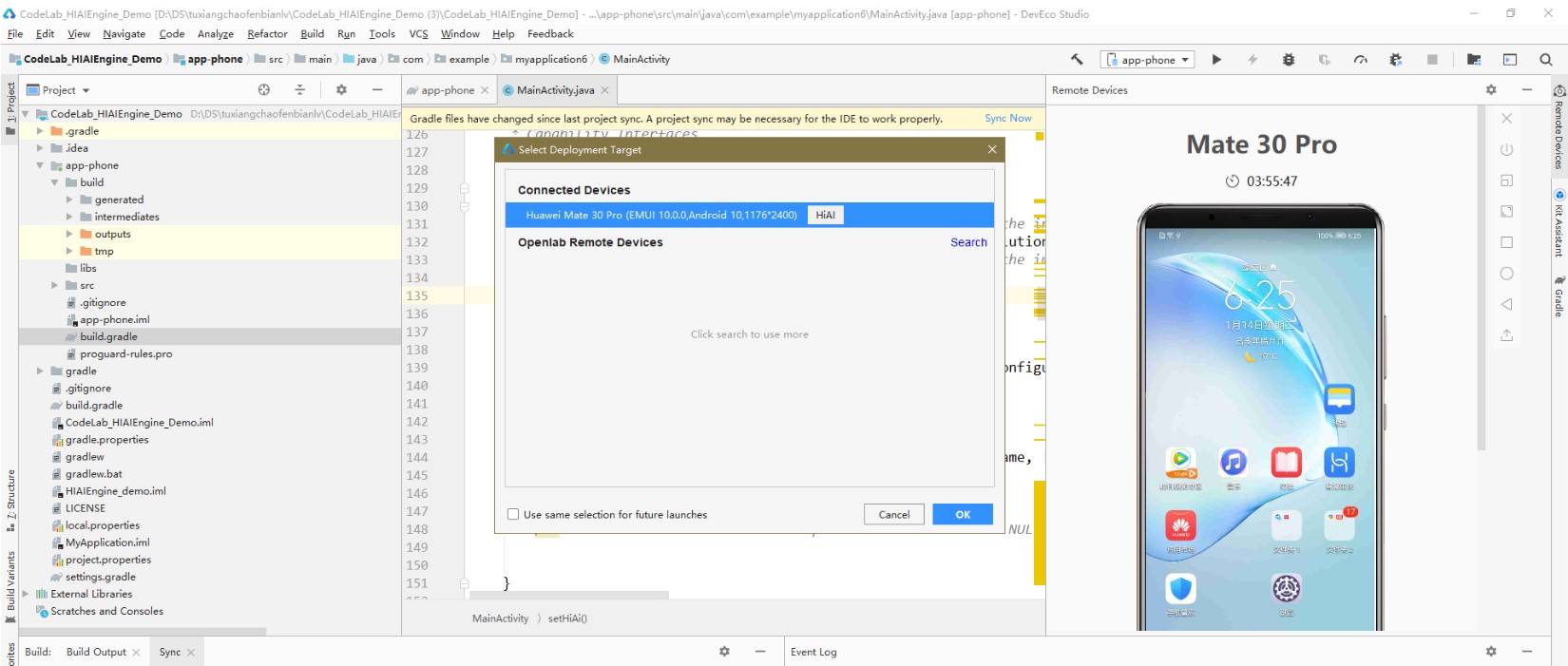Collapse CodeLab_HIAIEngine_Demo root node

(26, 114)
